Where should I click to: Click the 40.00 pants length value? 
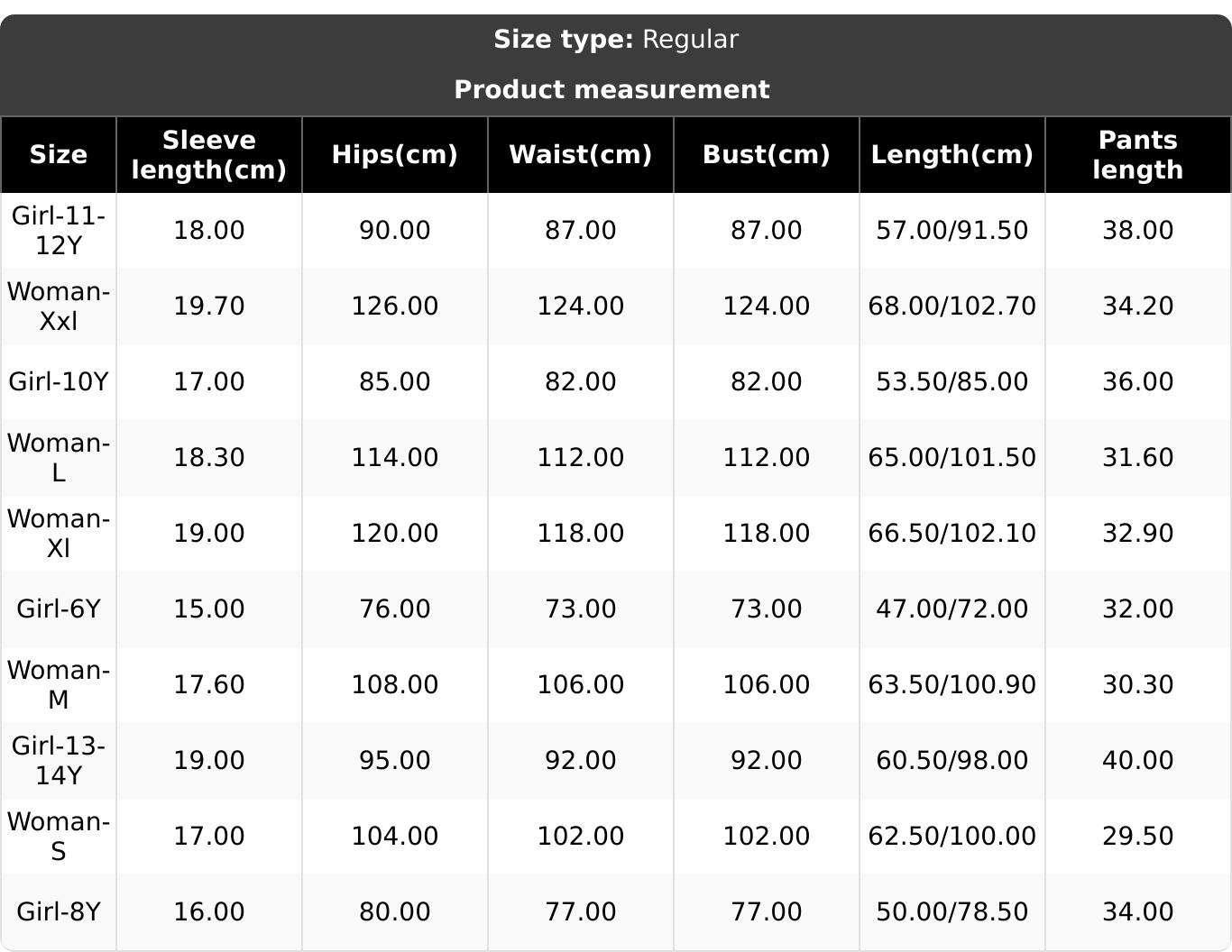(x=1138, y=760)
